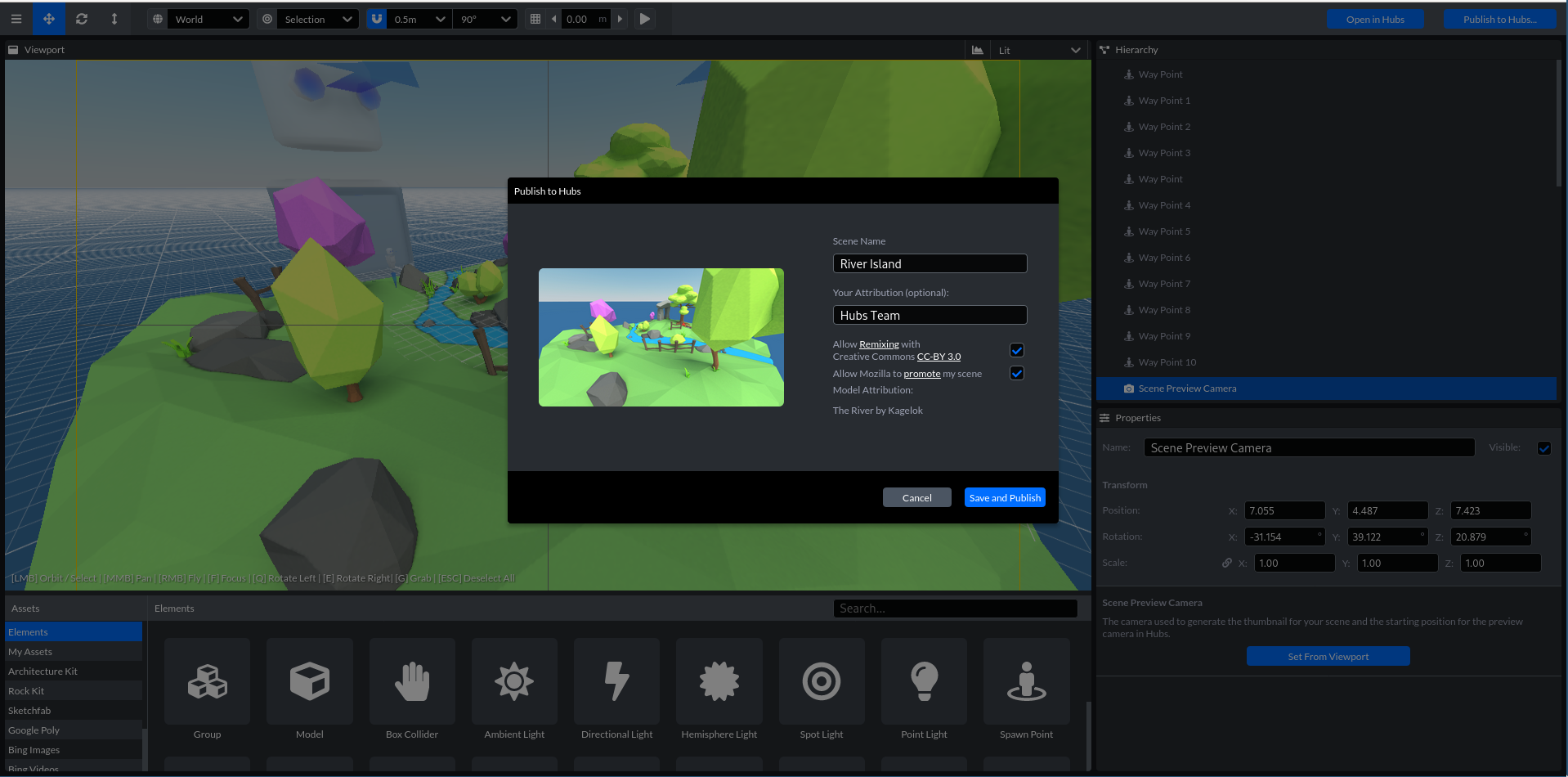1568x777 pixels.
Task: Add a Group element
Action: [207, 691]
